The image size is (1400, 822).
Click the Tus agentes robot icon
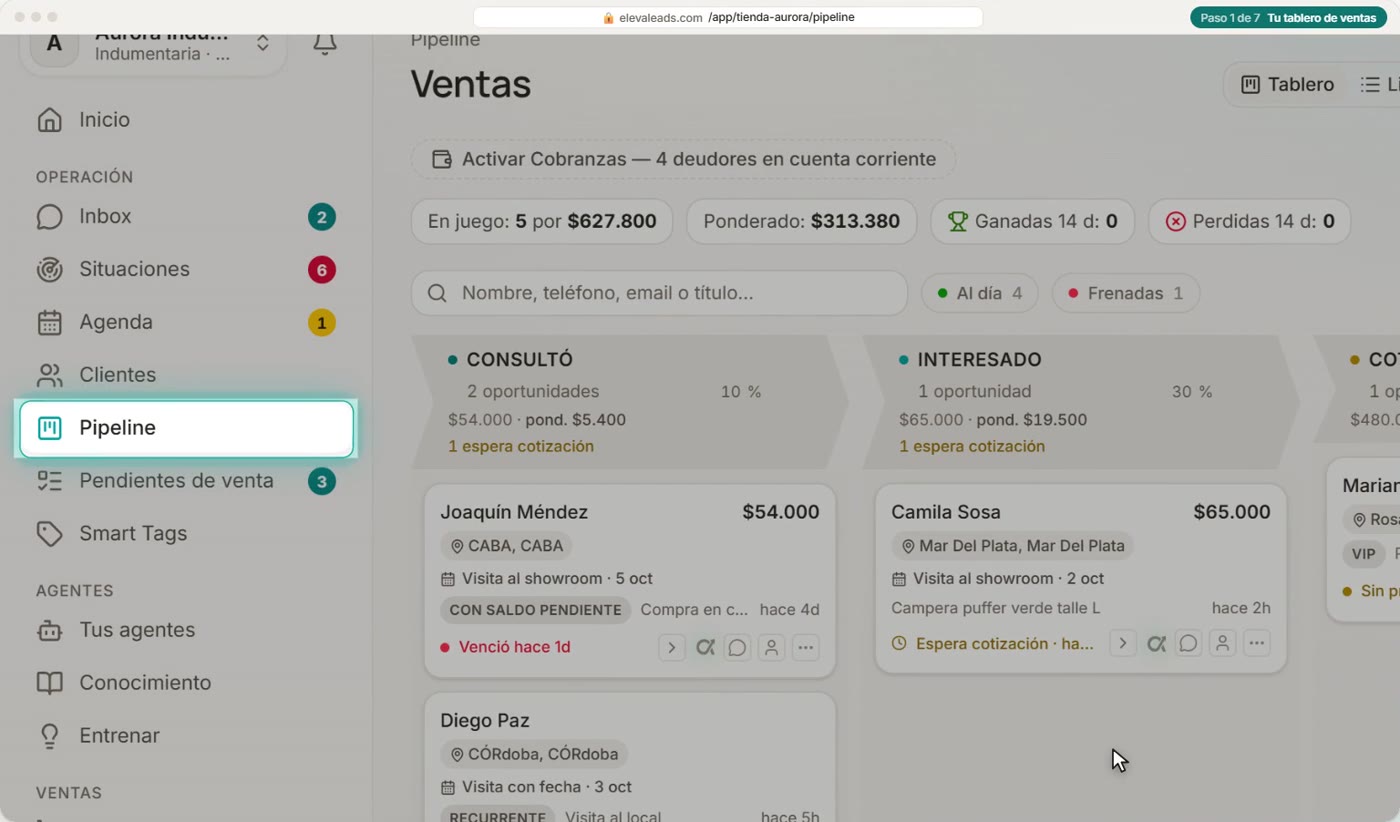[x=49, y=631]
